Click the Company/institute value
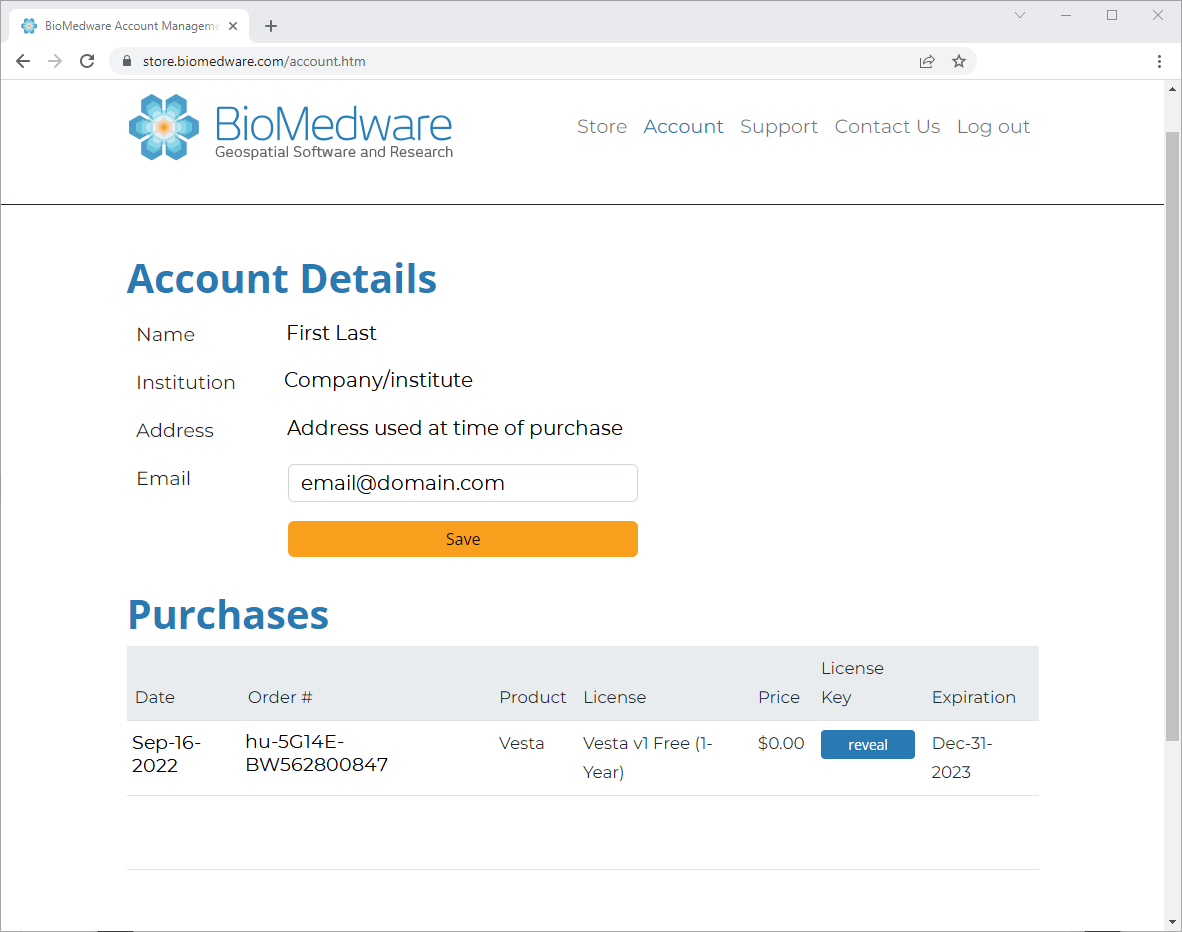This screenshot has width=1182, height=932. click(378, 380)
